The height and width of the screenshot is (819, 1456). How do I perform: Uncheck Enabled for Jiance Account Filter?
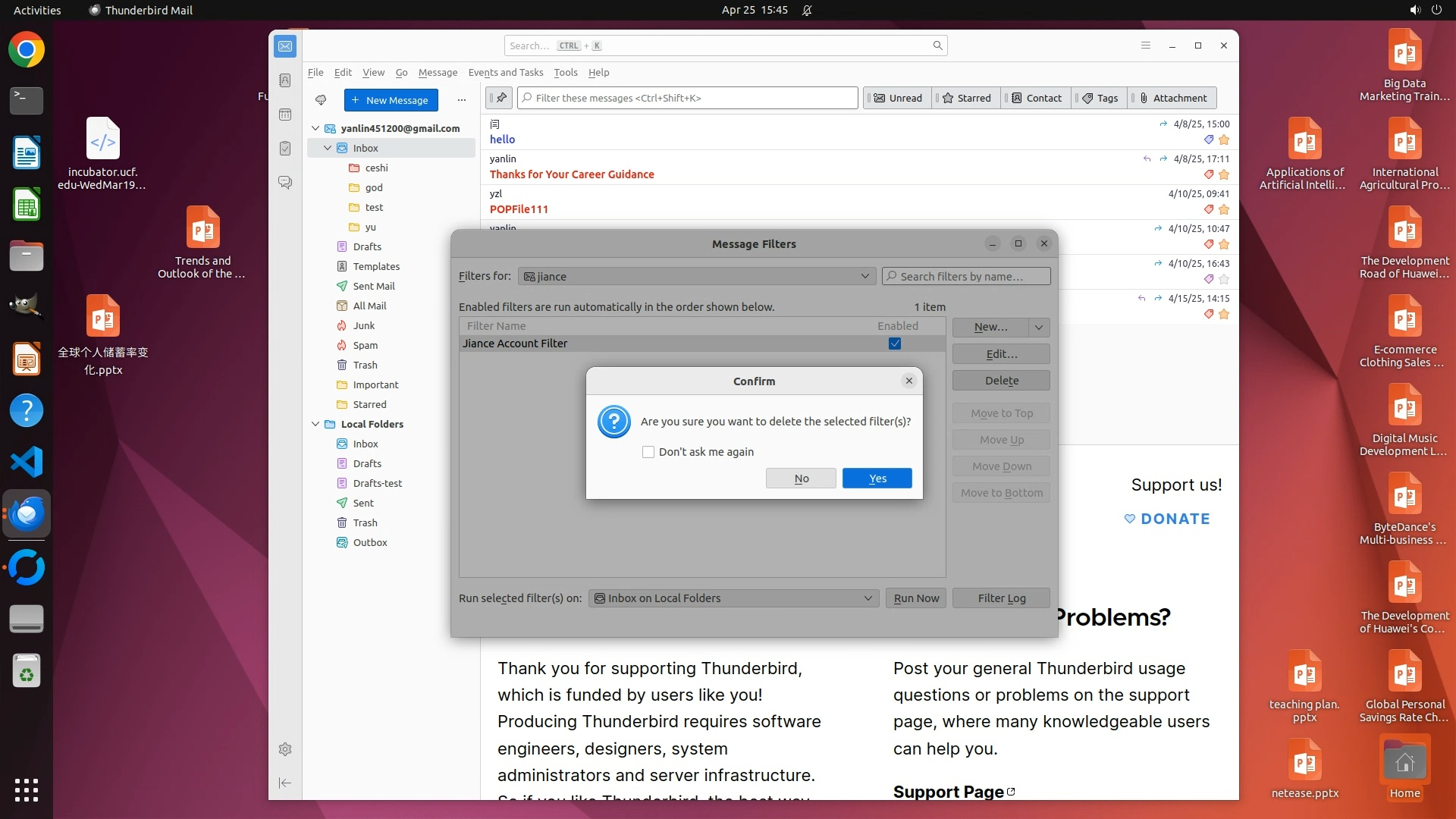coord(895,344)
